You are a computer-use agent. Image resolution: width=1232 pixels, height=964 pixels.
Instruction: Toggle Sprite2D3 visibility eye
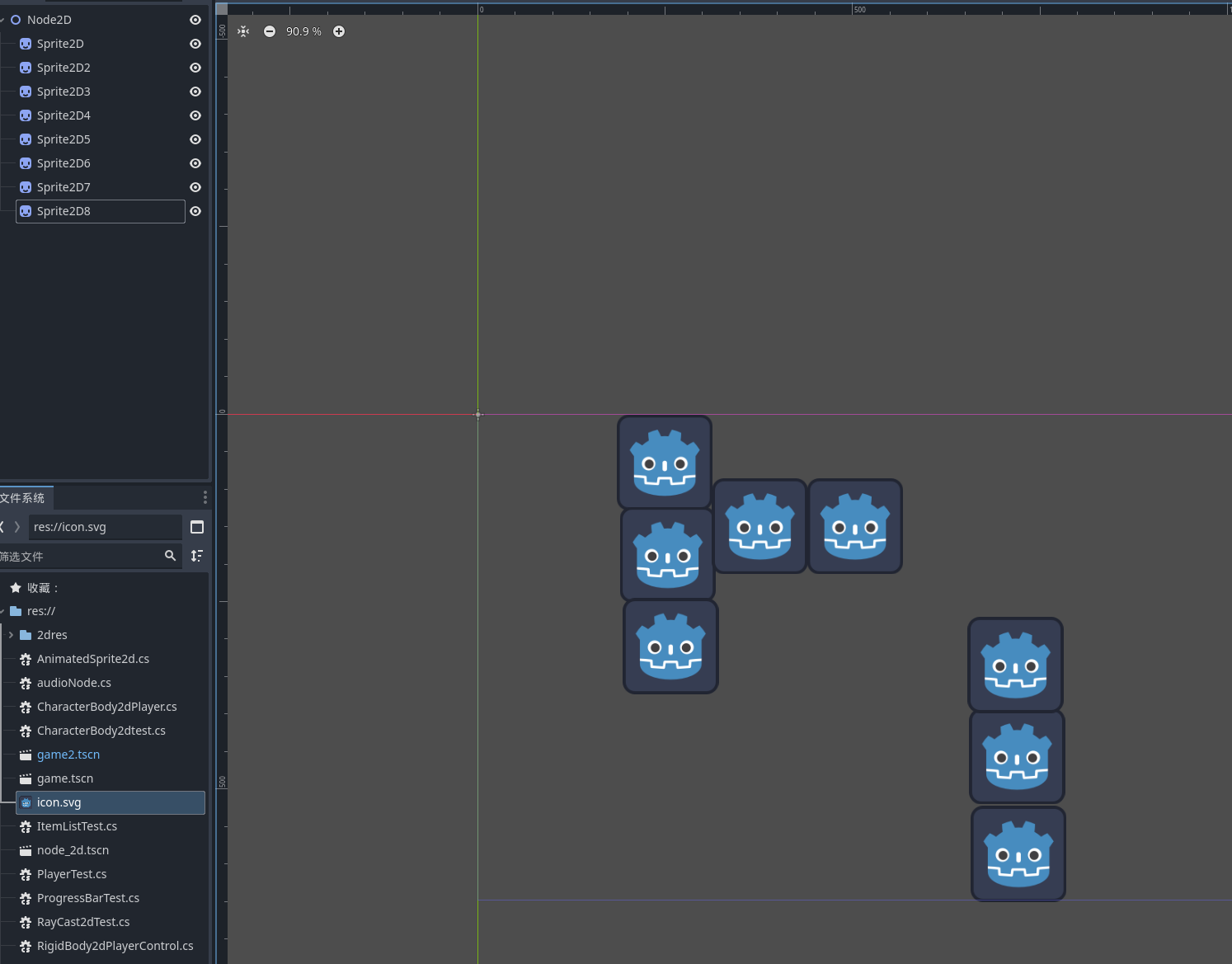(195, 92)
